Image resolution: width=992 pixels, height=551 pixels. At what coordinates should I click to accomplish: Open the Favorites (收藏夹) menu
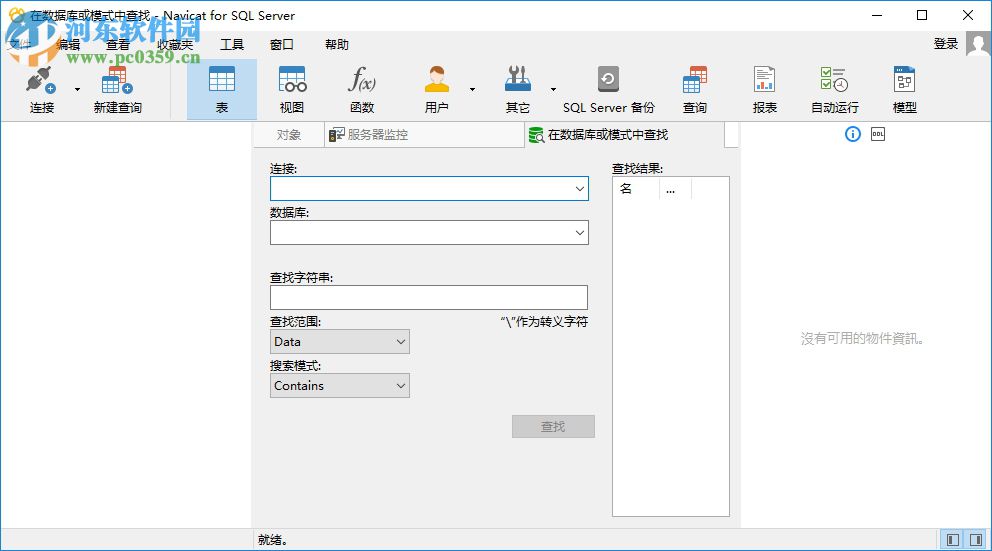(175, 44)
